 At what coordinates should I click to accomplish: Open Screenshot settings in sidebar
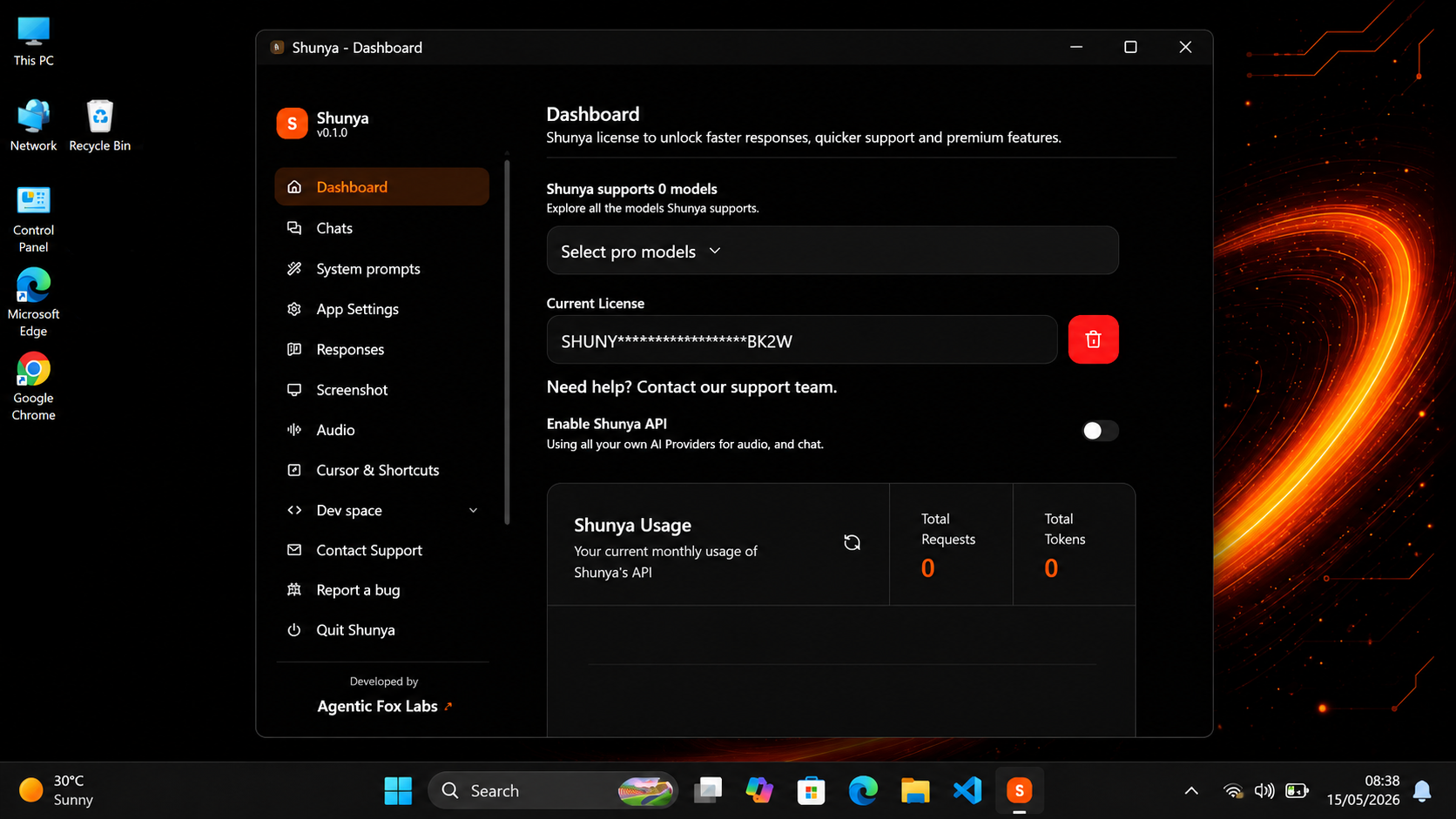[381, 390]
